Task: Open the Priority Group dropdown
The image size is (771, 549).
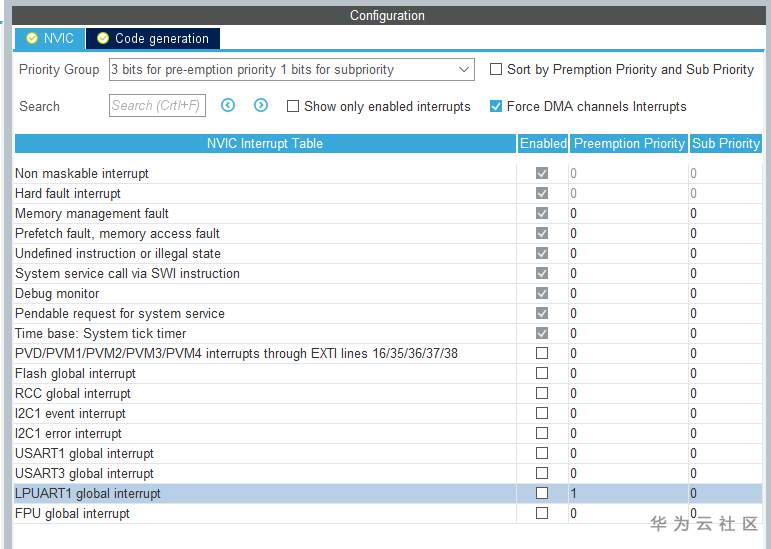Action: (292, 69)
